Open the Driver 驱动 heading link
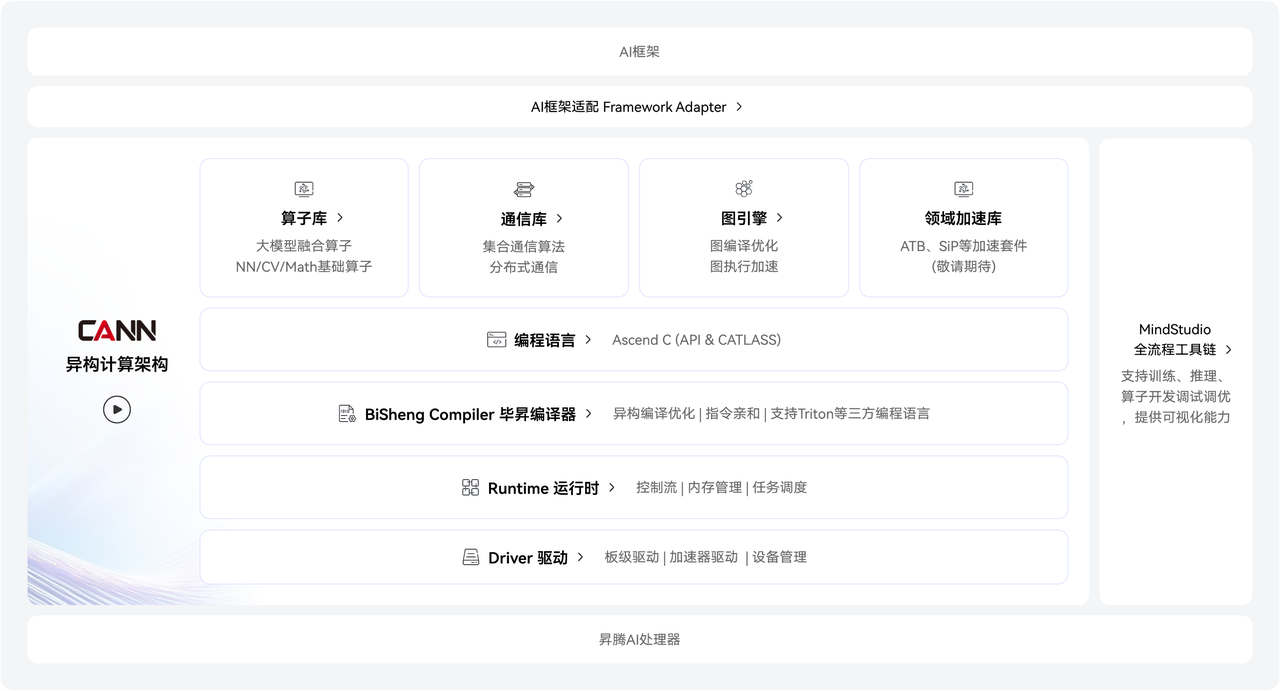 tap(528, 558)
